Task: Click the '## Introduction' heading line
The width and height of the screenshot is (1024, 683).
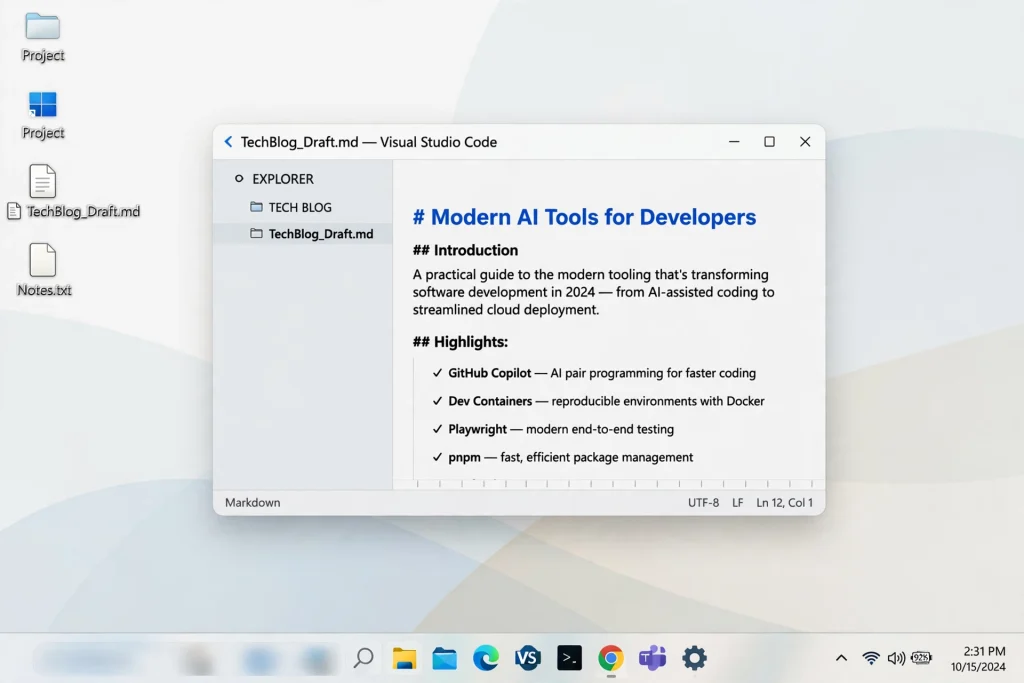Action: [465, 250]
